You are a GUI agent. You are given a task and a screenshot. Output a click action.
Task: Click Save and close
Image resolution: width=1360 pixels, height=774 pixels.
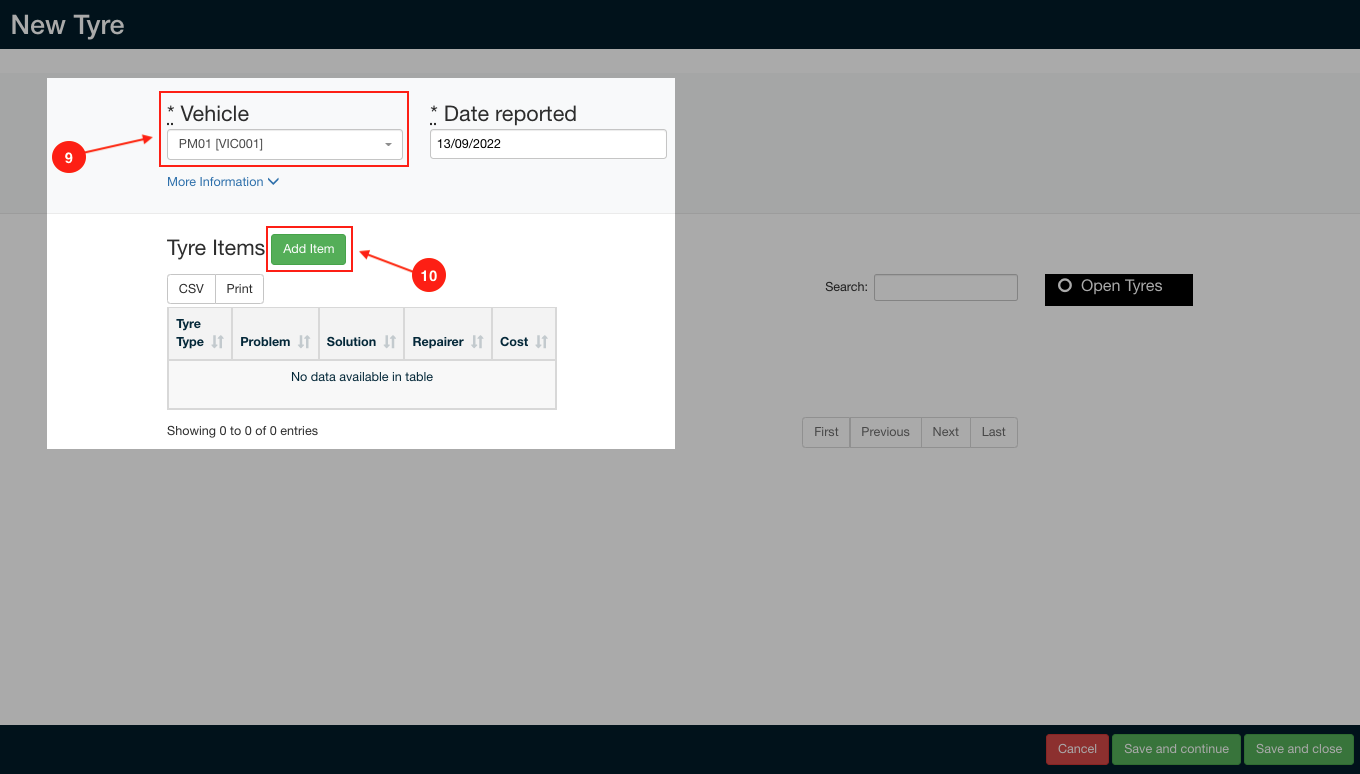[1298, 749]
